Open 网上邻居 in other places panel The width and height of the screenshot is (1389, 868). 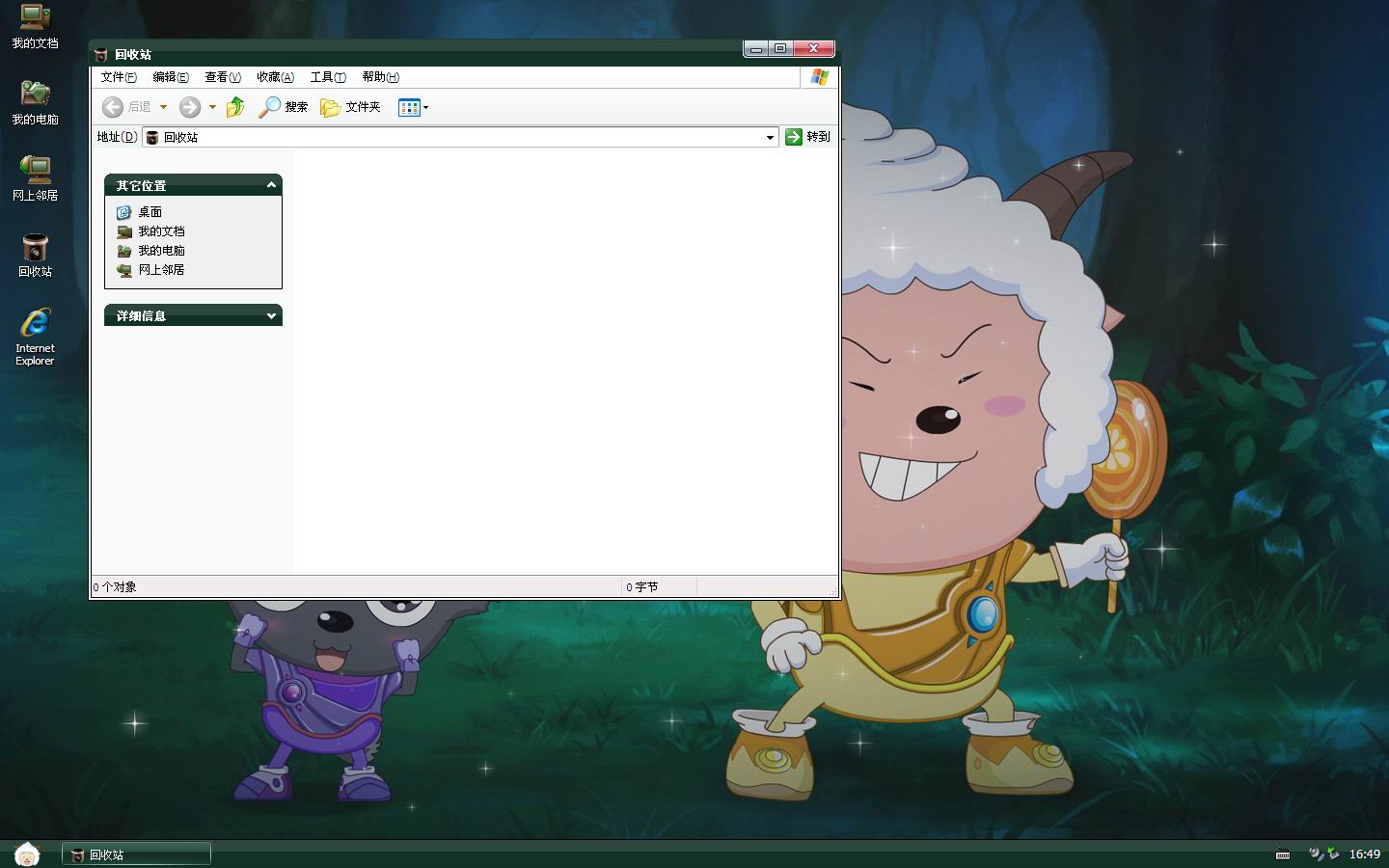[x=150, y=270]
